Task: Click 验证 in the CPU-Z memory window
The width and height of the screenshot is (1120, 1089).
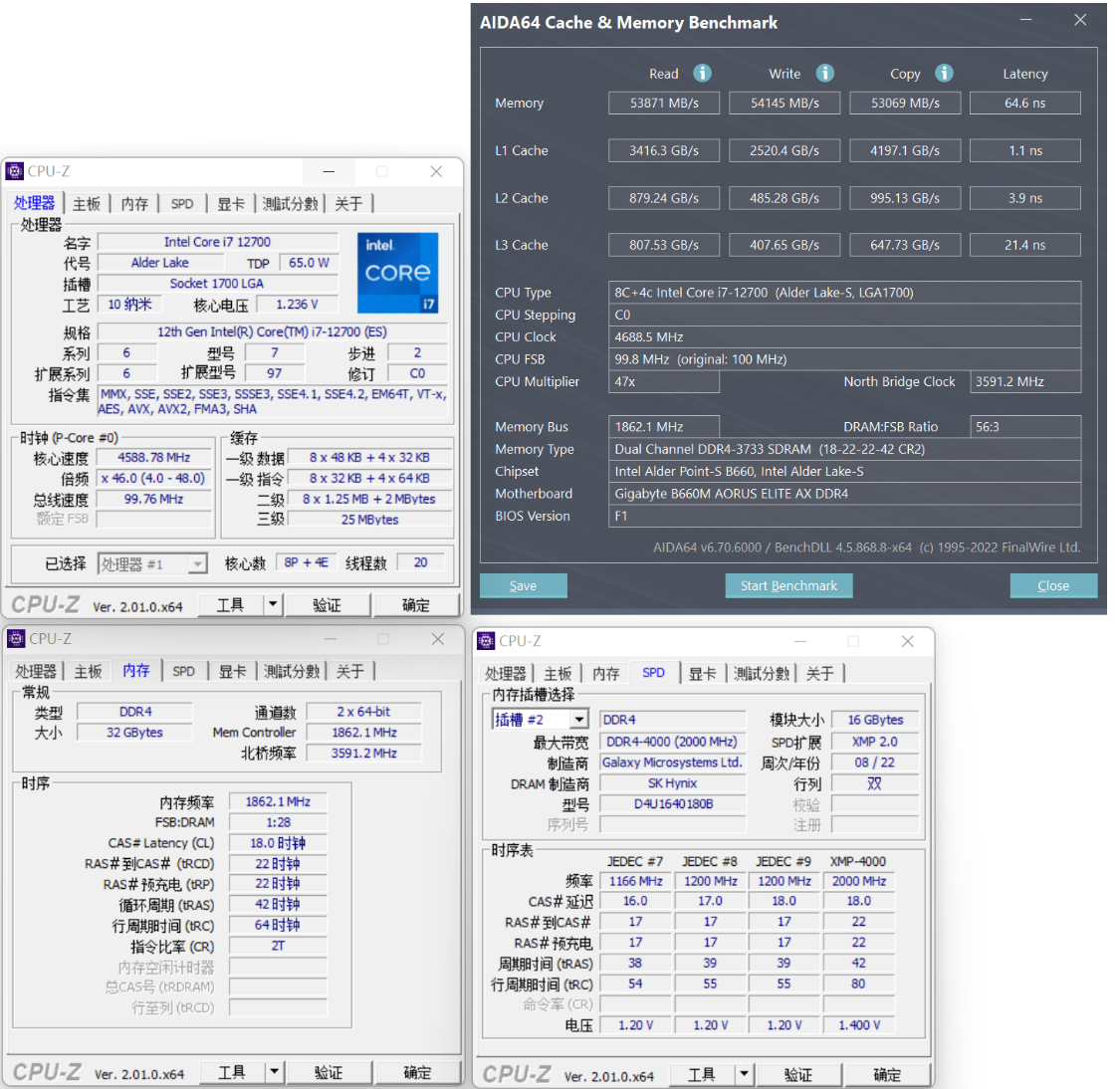Action: point(329,1072)
